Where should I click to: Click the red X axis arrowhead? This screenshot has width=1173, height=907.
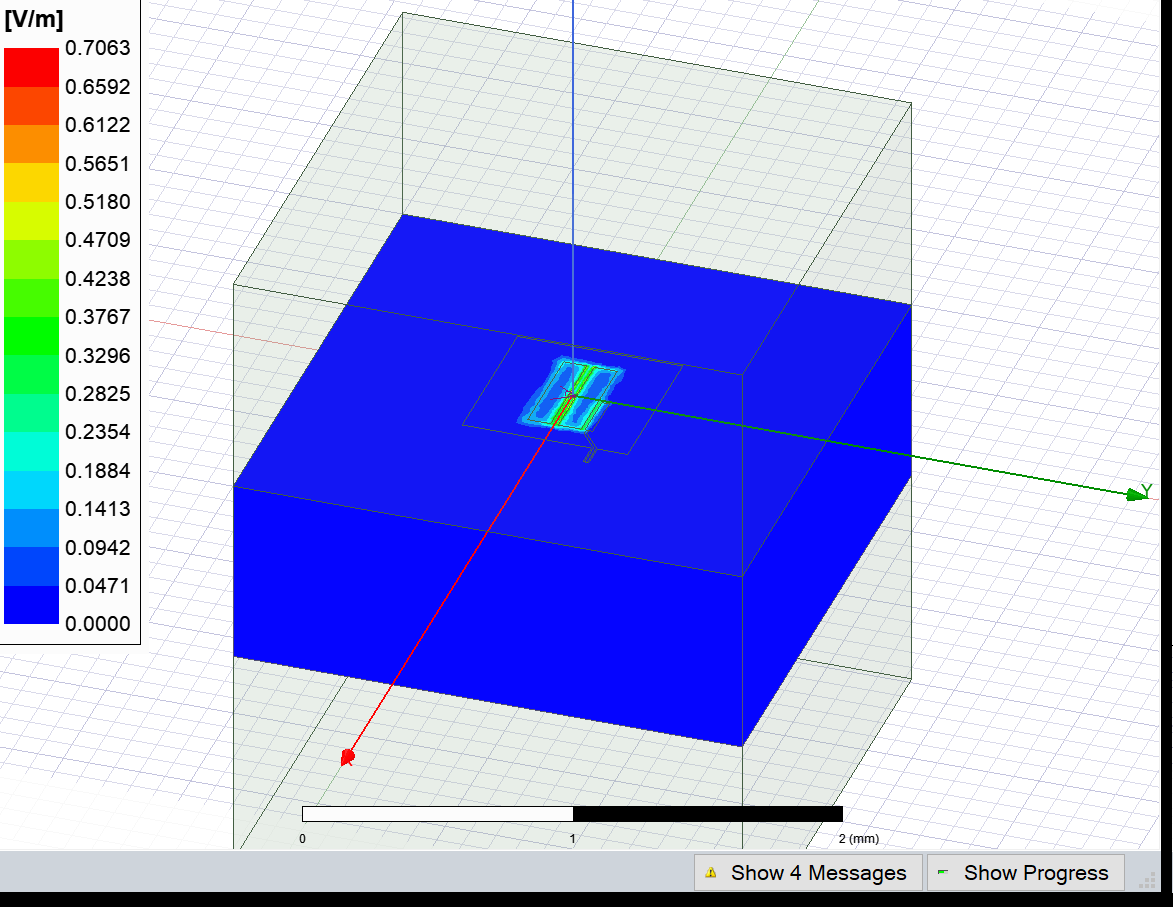[347, 757]
